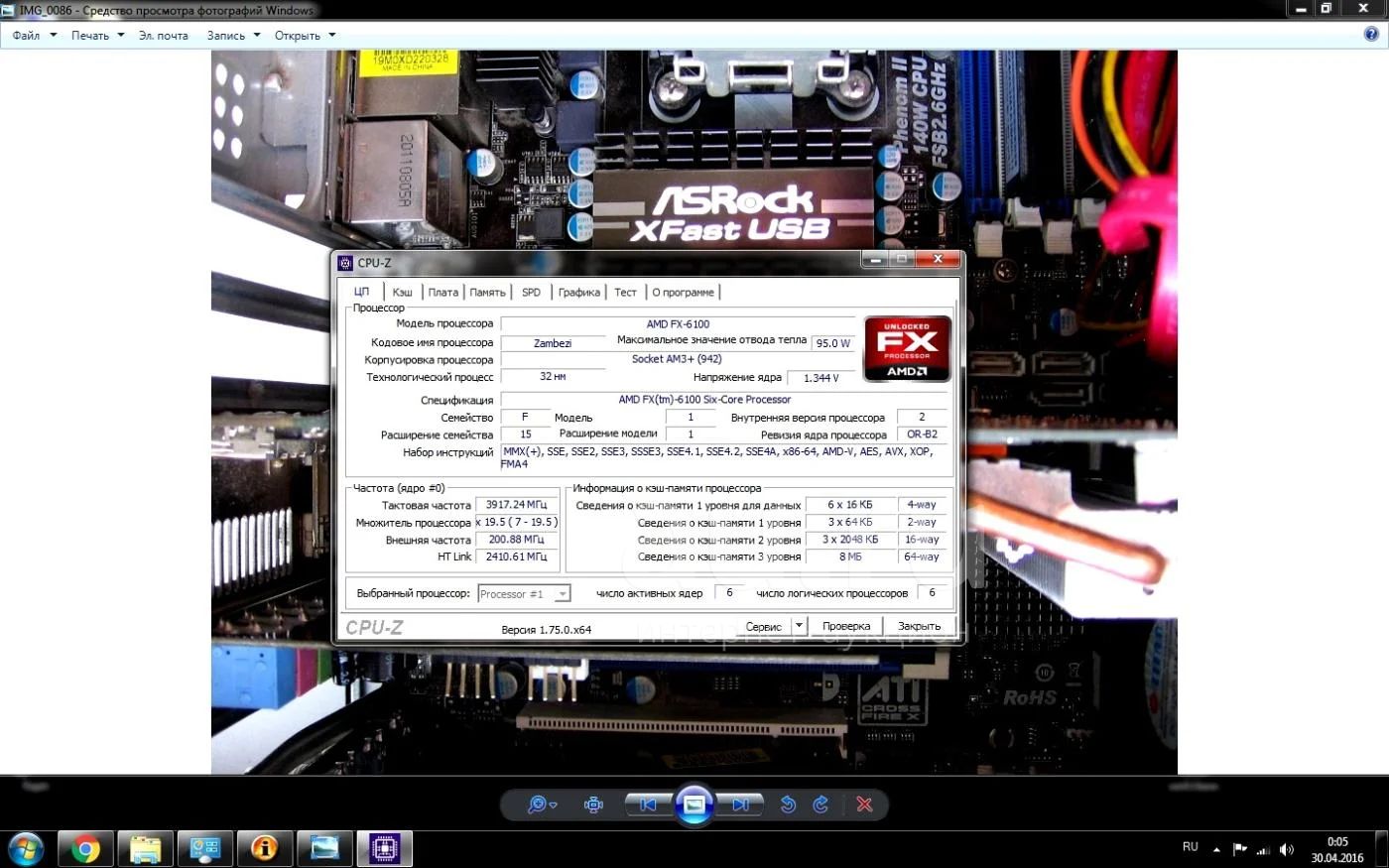Click the Эл. почта toolbar item
Screen dimensions: 1389x868
[163, 36]
